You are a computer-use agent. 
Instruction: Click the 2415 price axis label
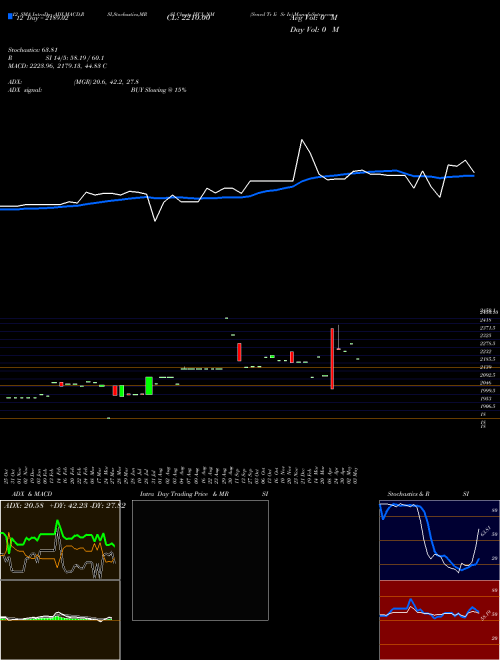(x=486, y=320)
